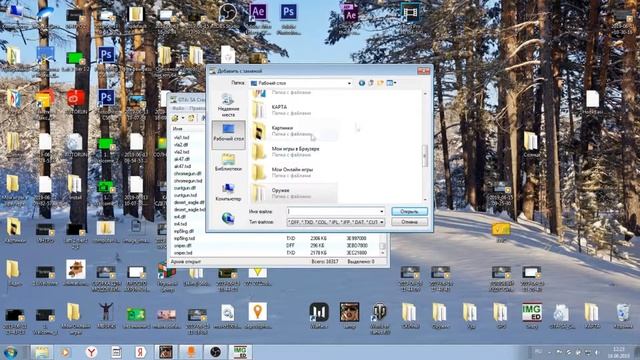Create a new folder in the dialog
The image size is (640, 360).
coord(380,83)
